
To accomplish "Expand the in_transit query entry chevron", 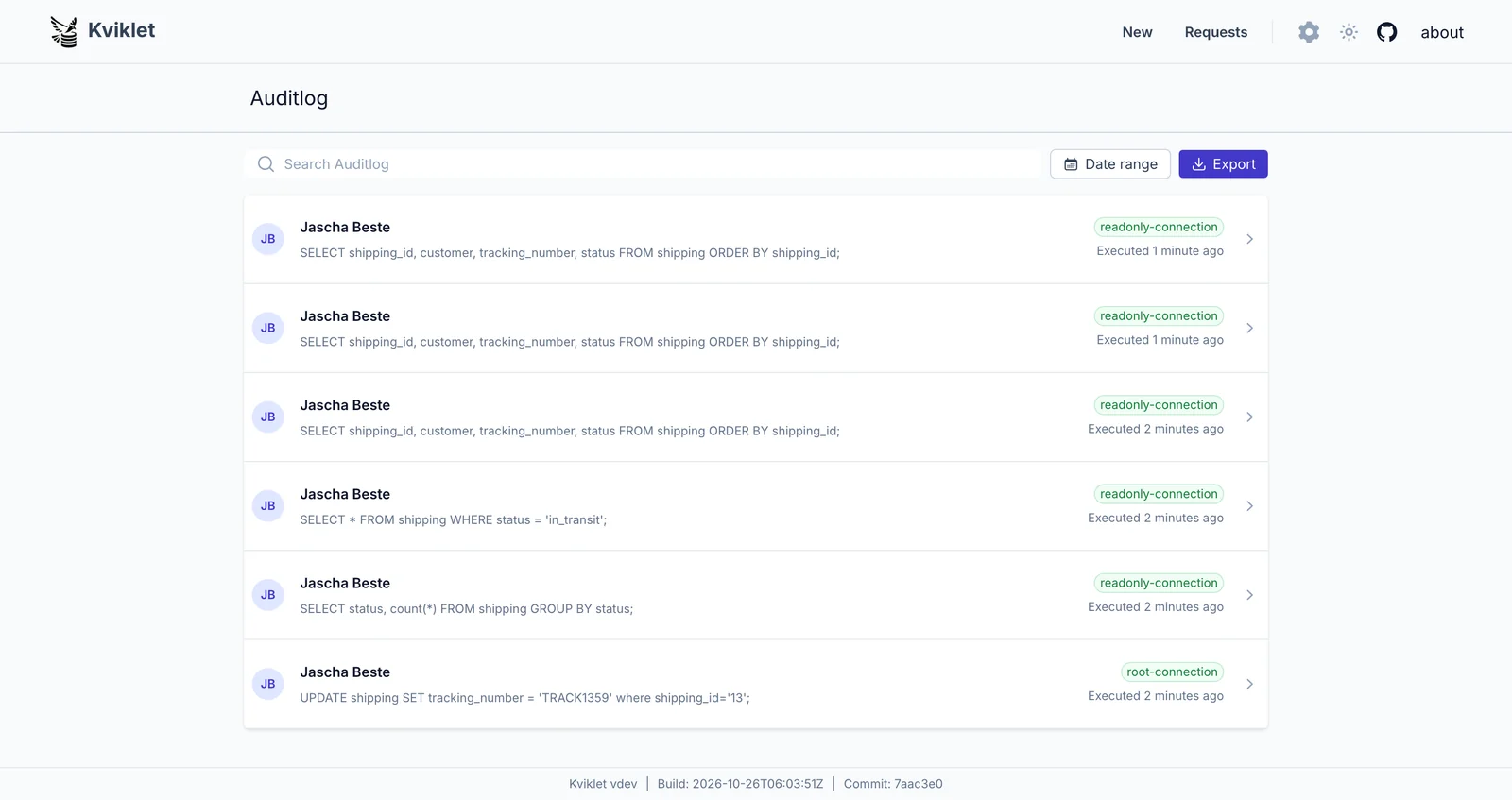I will coord(1249,506).
